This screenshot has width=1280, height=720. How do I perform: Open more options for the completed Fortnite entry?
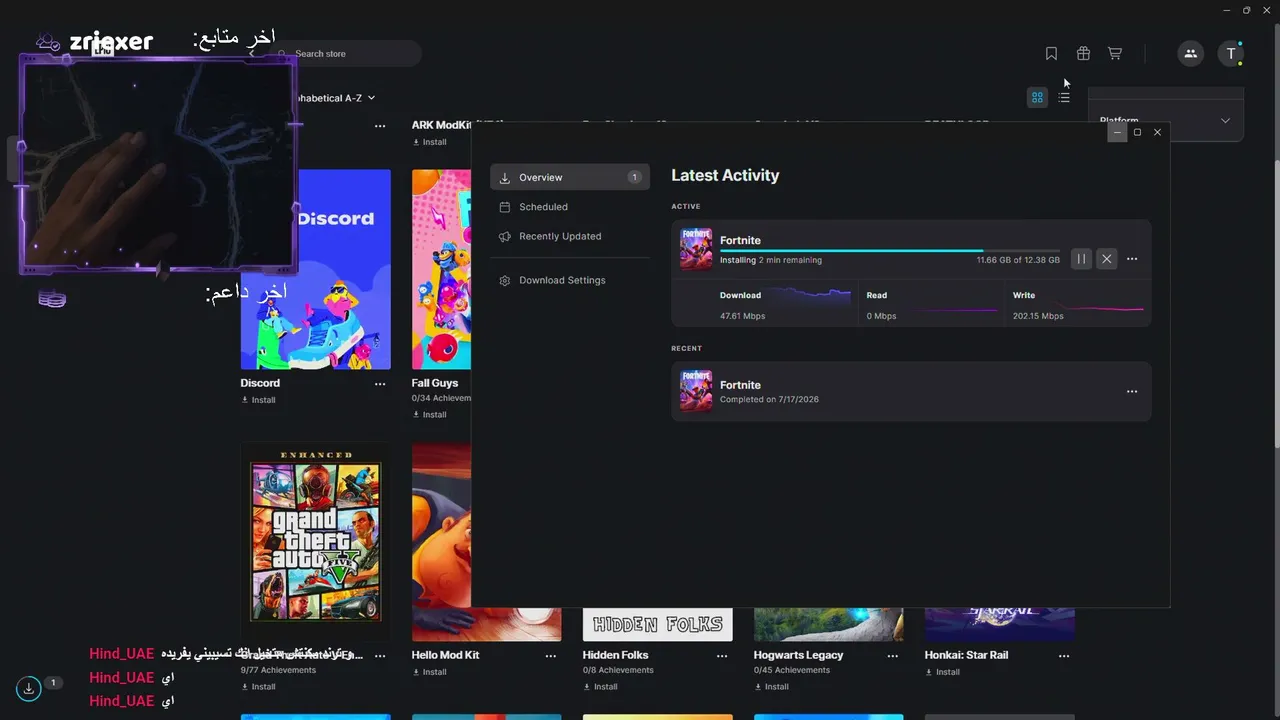pyautogui.click(x=1132, y=392)
